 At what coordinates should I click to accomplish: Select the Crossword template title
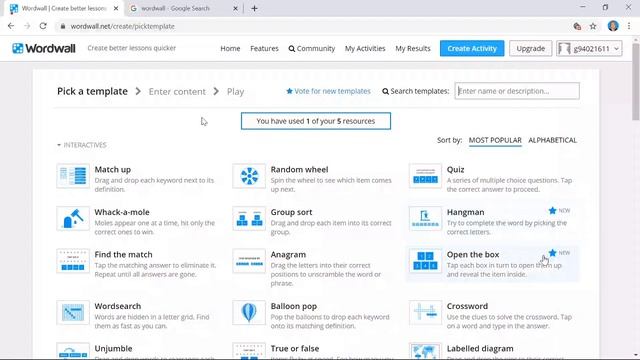click(467, 306)
